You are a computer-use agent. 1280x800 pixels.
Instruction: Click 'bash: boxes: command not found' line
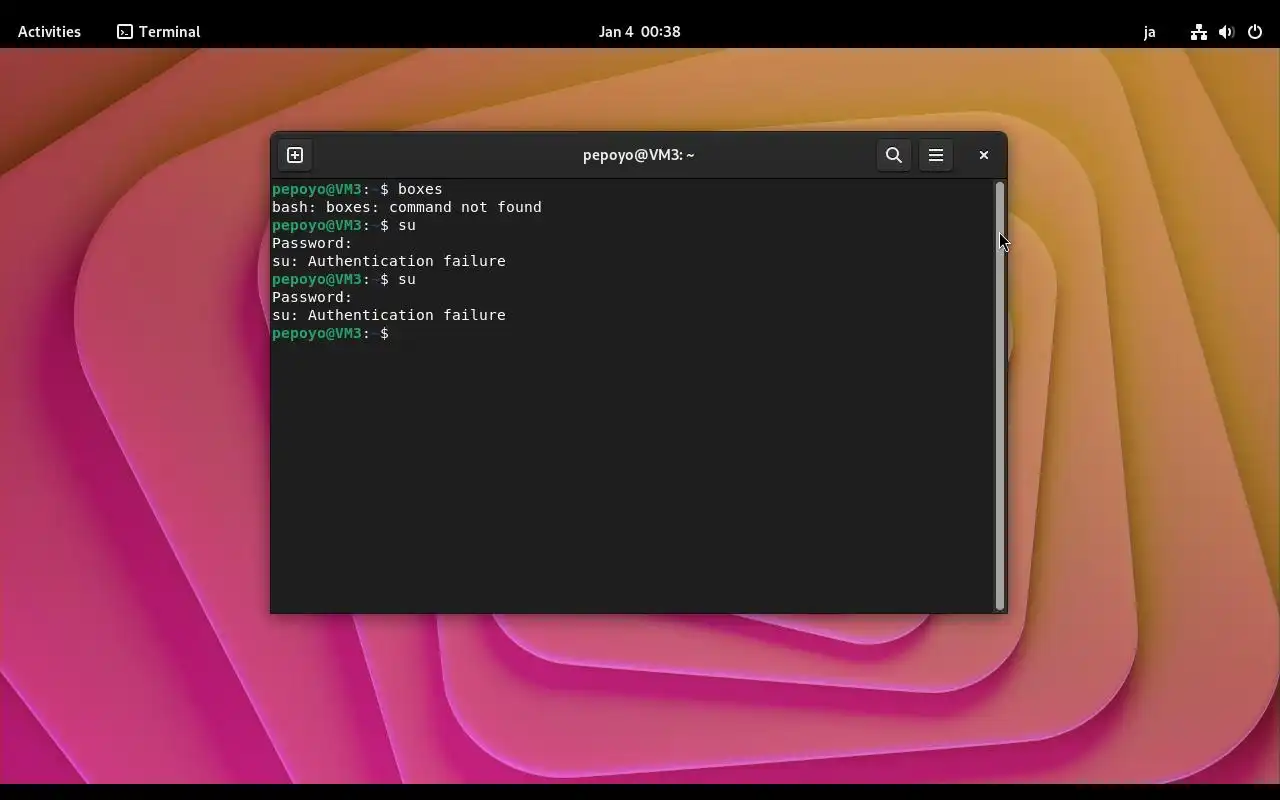[407, 207]
